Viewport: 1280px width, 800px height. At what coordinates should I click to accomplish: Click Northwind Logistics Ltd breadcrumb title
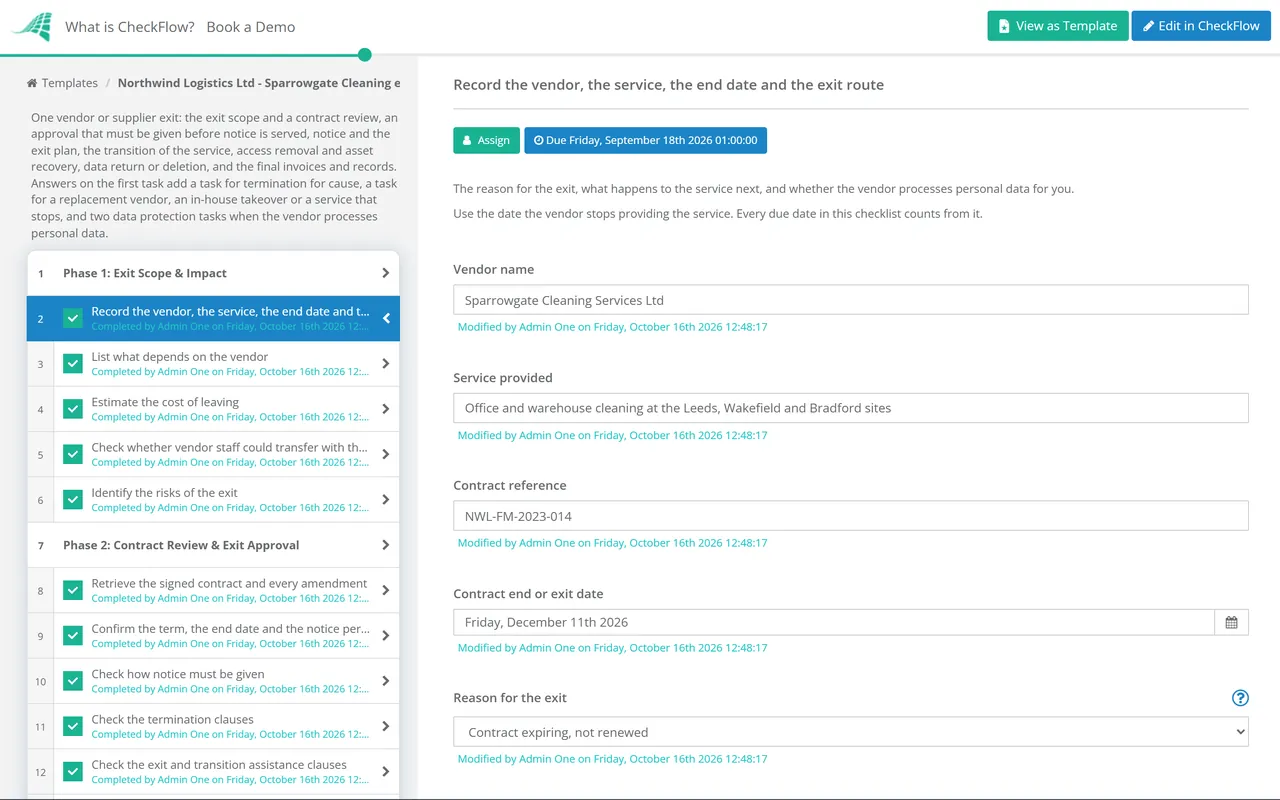pos(259,83)
